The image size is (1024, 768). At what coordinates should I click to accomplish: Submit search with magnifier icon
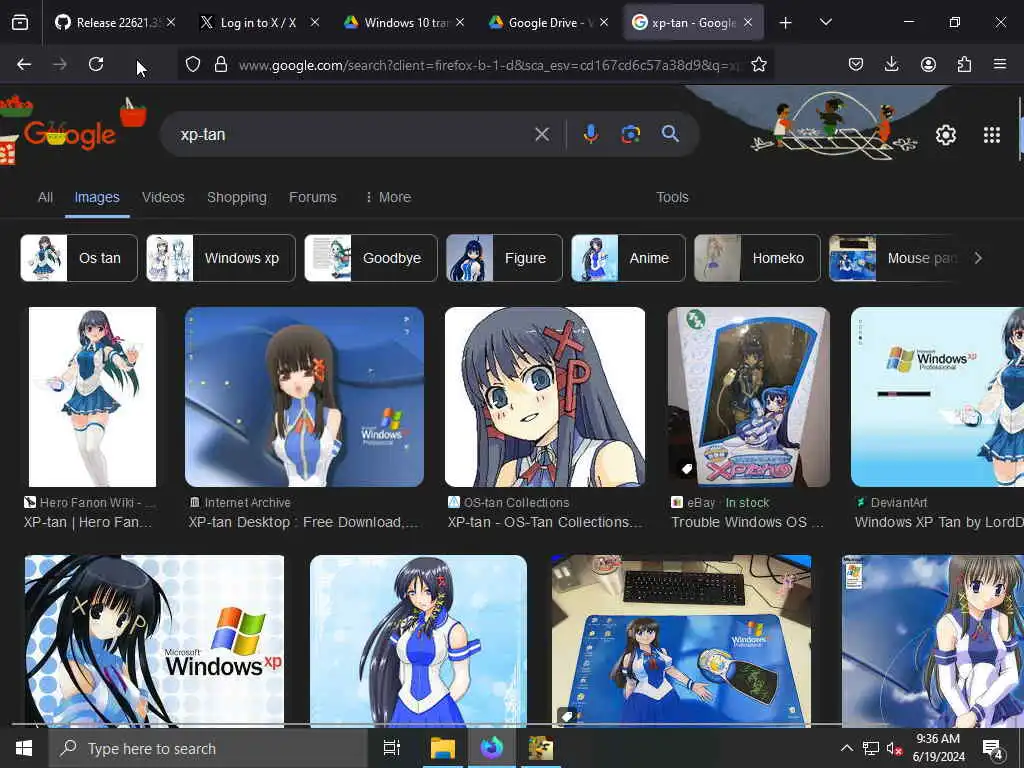(x=670, y=134)
